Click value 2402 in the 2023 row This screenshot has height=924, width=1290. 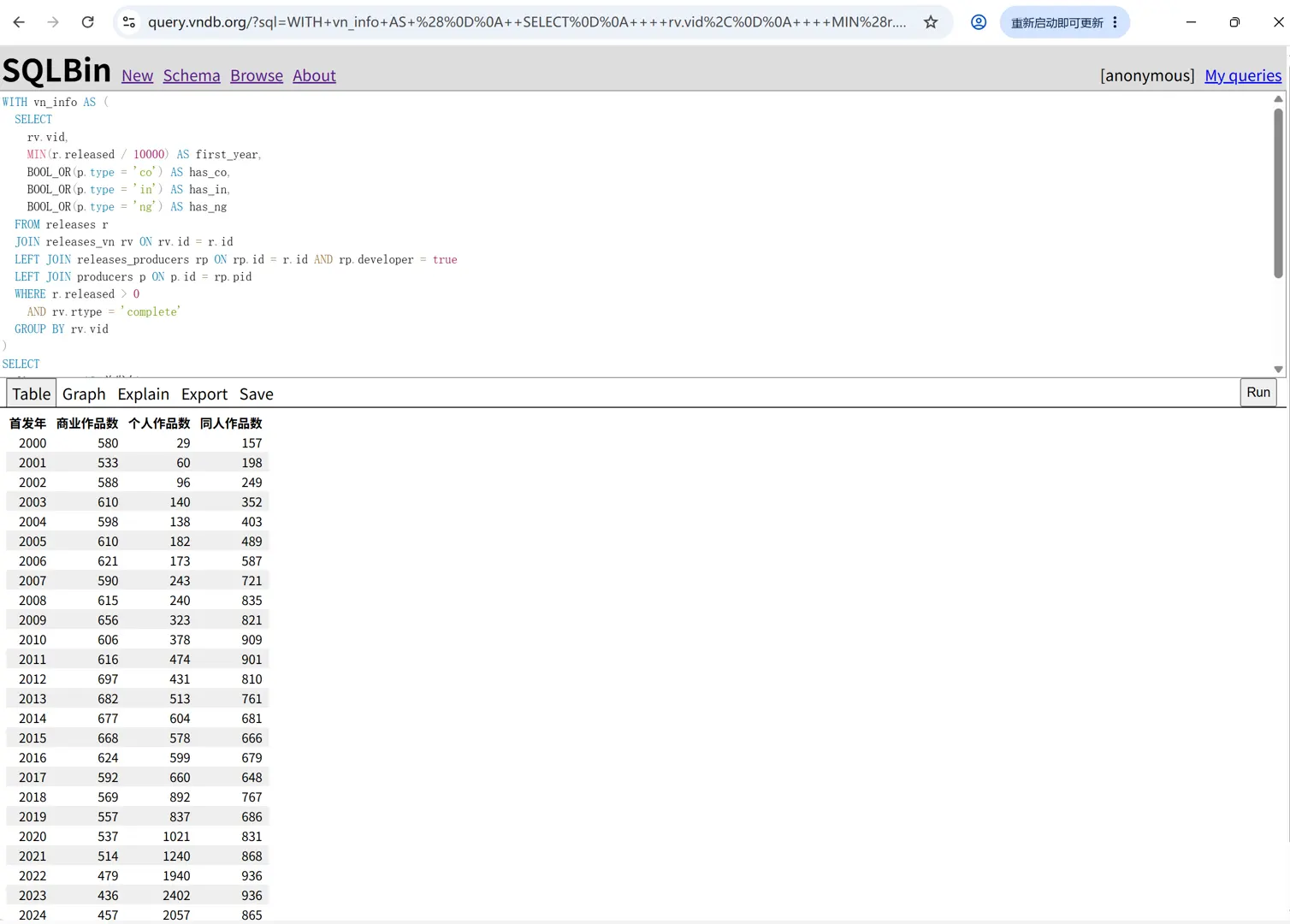(176, 896)
